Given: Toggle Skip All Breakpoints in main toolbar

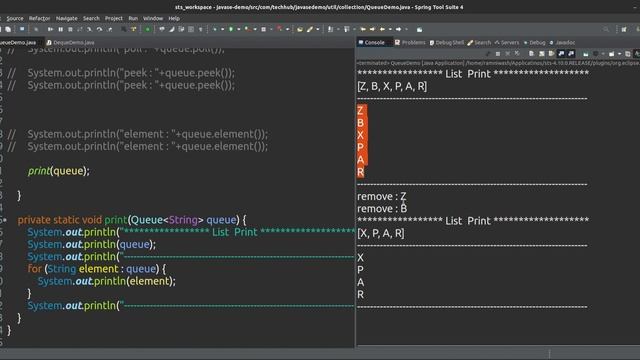Looking at the screenshot, I should (x=36, y=29).
